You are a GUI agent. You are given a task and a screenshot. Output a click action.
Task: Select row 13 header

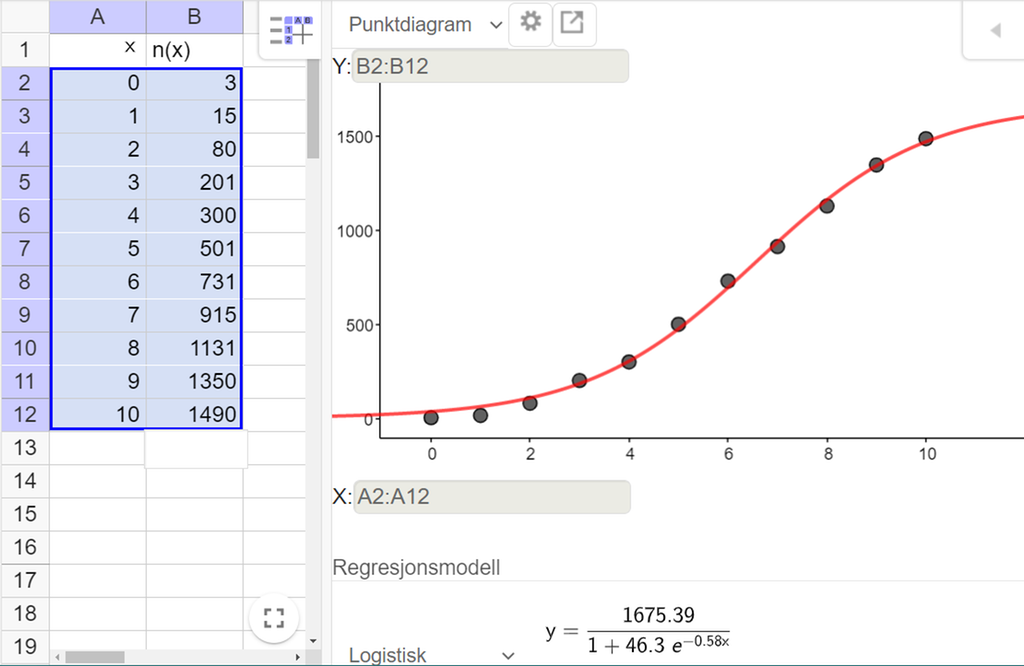pyautogui.click(x=24, y=447)
